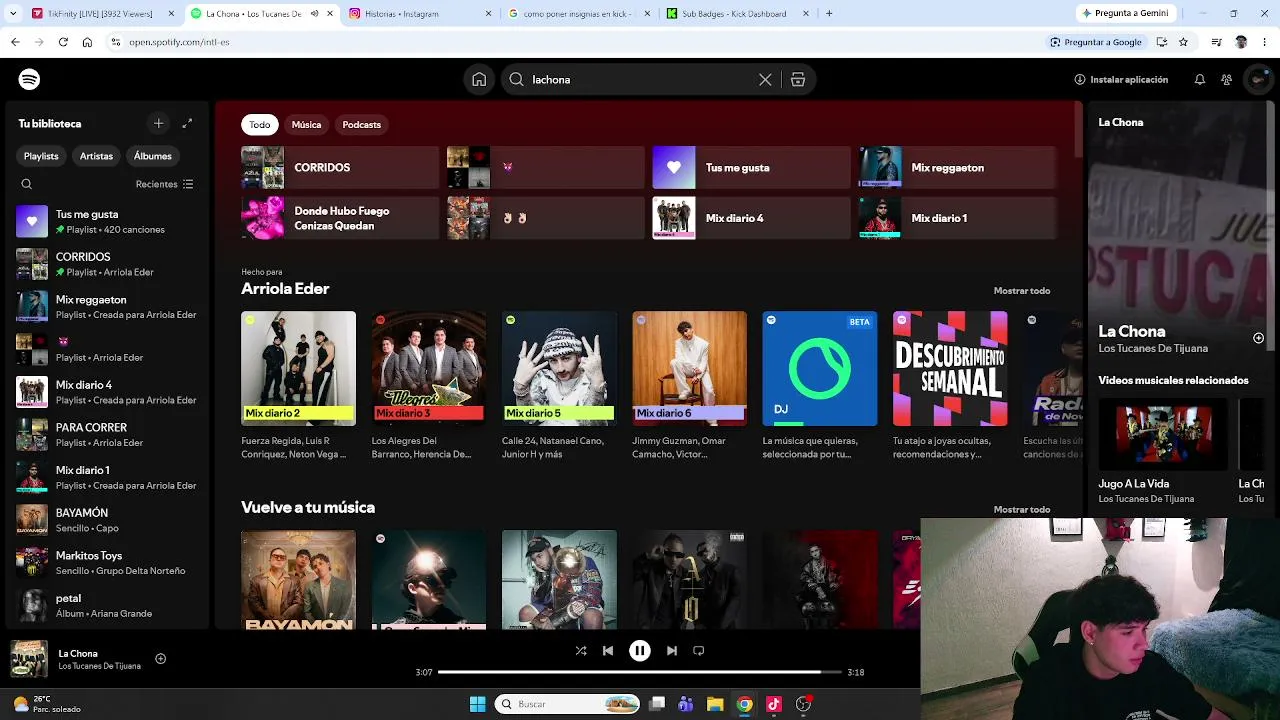Clear the lachona search text

pos(765,80)
